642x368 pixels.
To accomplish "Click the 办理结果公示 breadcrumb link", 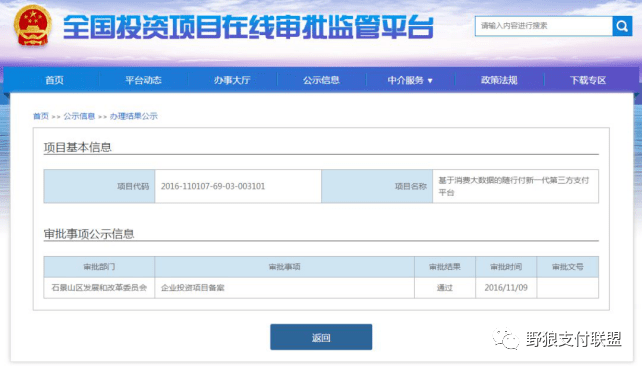I will 133,116.
